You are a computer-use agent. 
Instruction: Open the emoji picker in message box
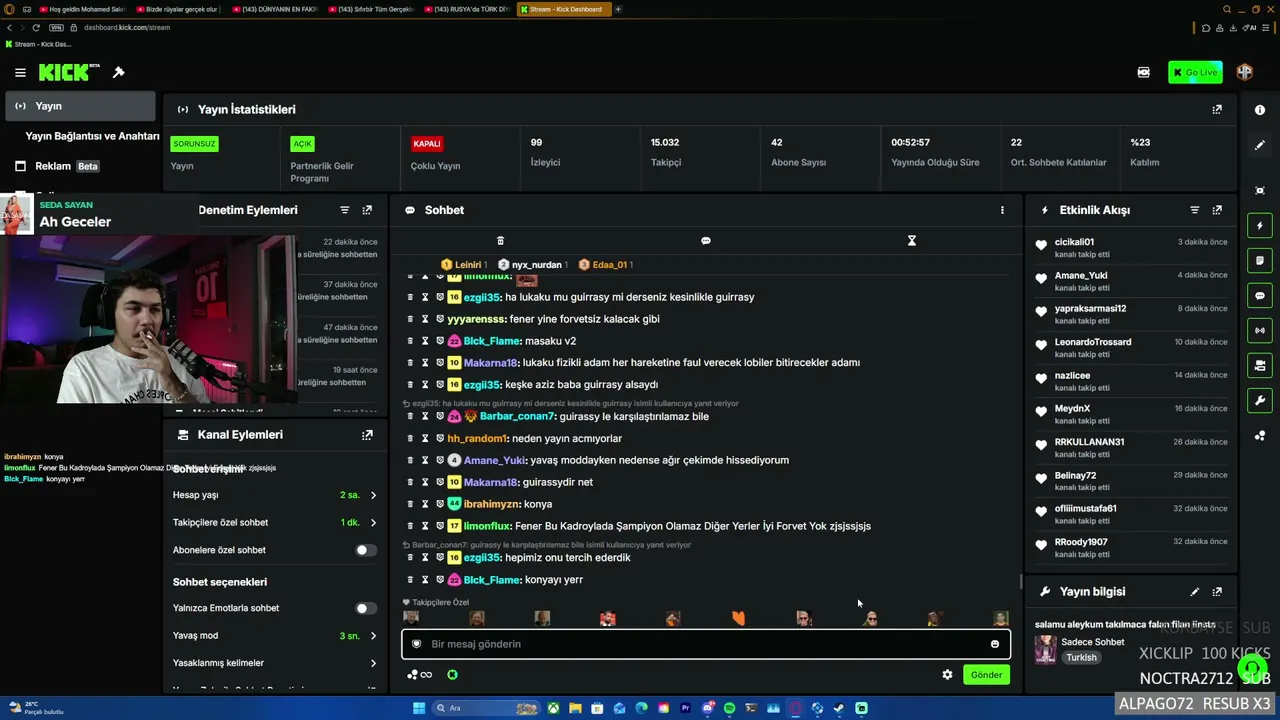pyautogui.click(x=995, y=644)
